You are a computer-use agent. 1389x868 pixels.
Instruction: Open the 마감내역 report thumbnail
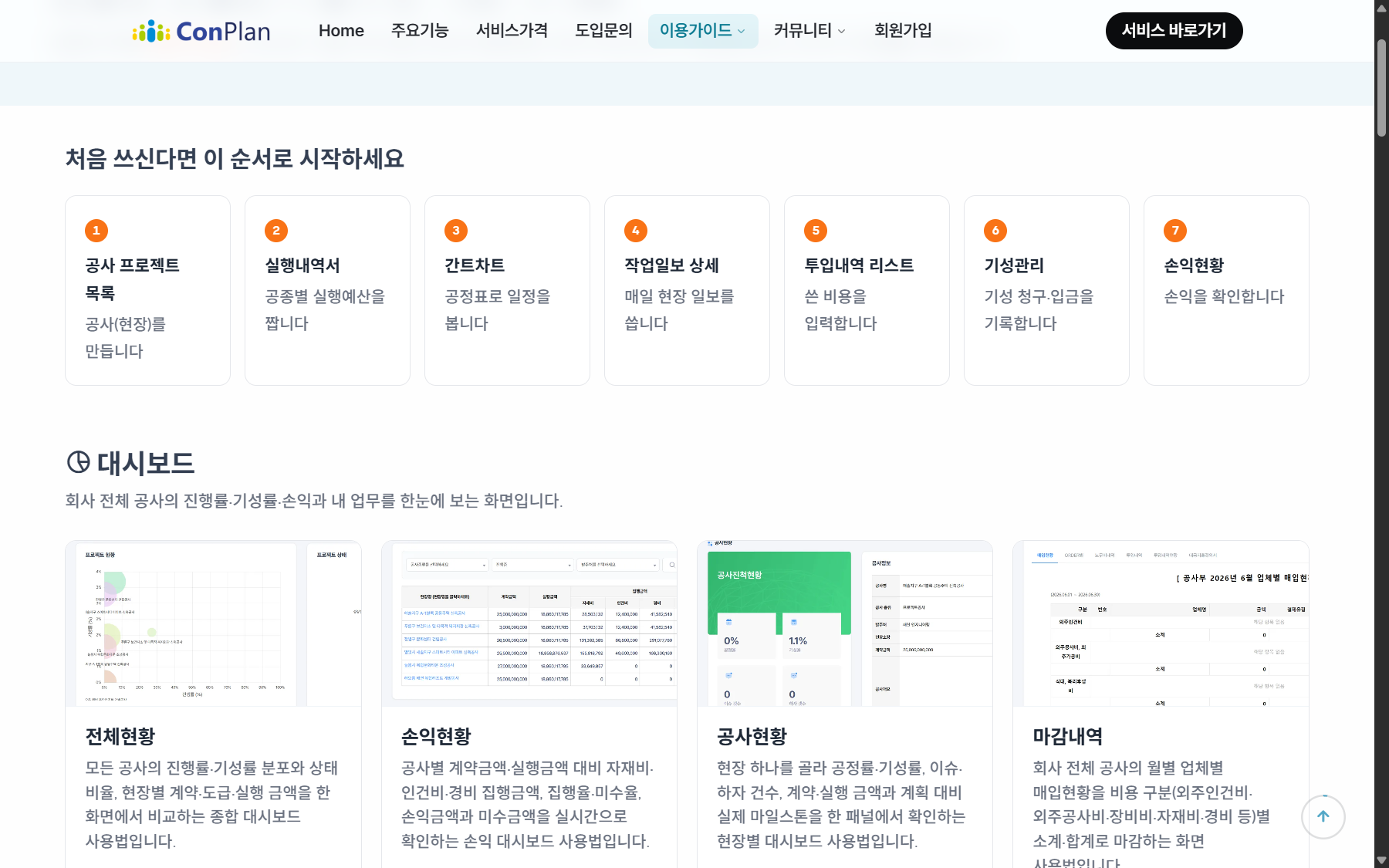(x=1161, y=623)
